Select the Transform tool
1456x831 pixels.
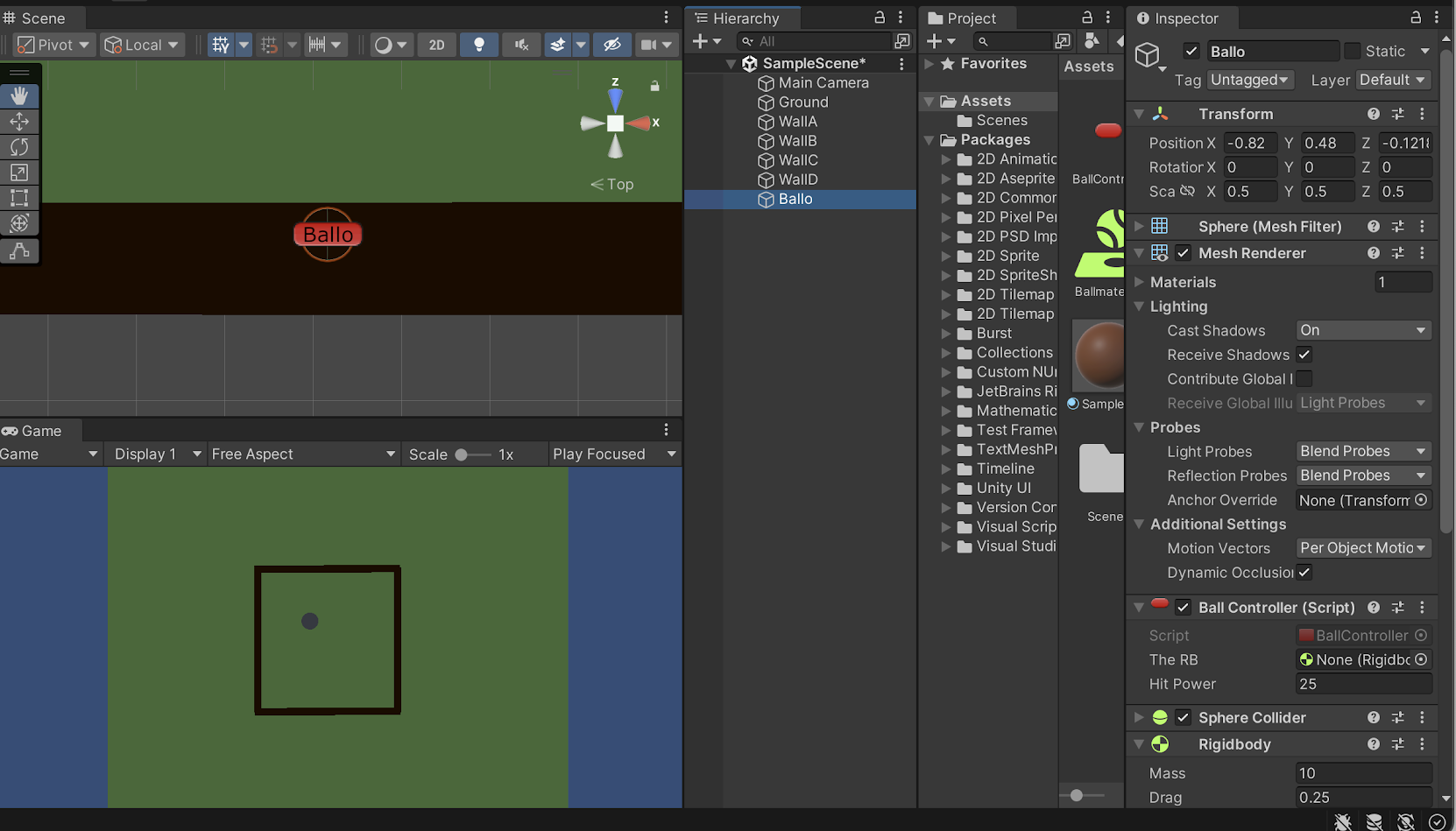tap(19, 223)
